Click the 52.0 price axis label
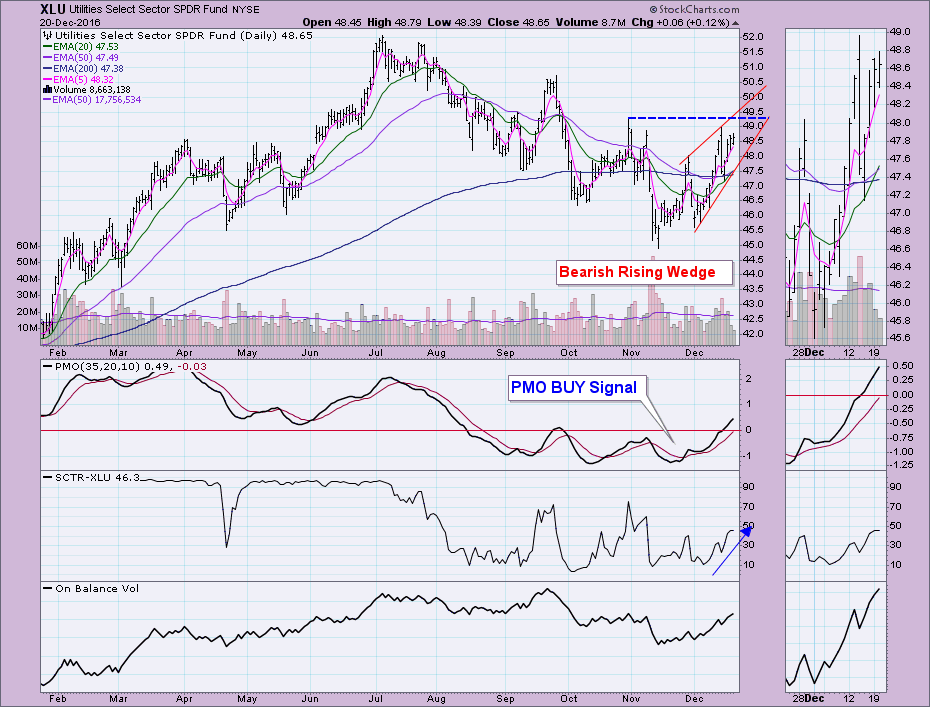Screen dimensions: 930x707 point(752,37)
